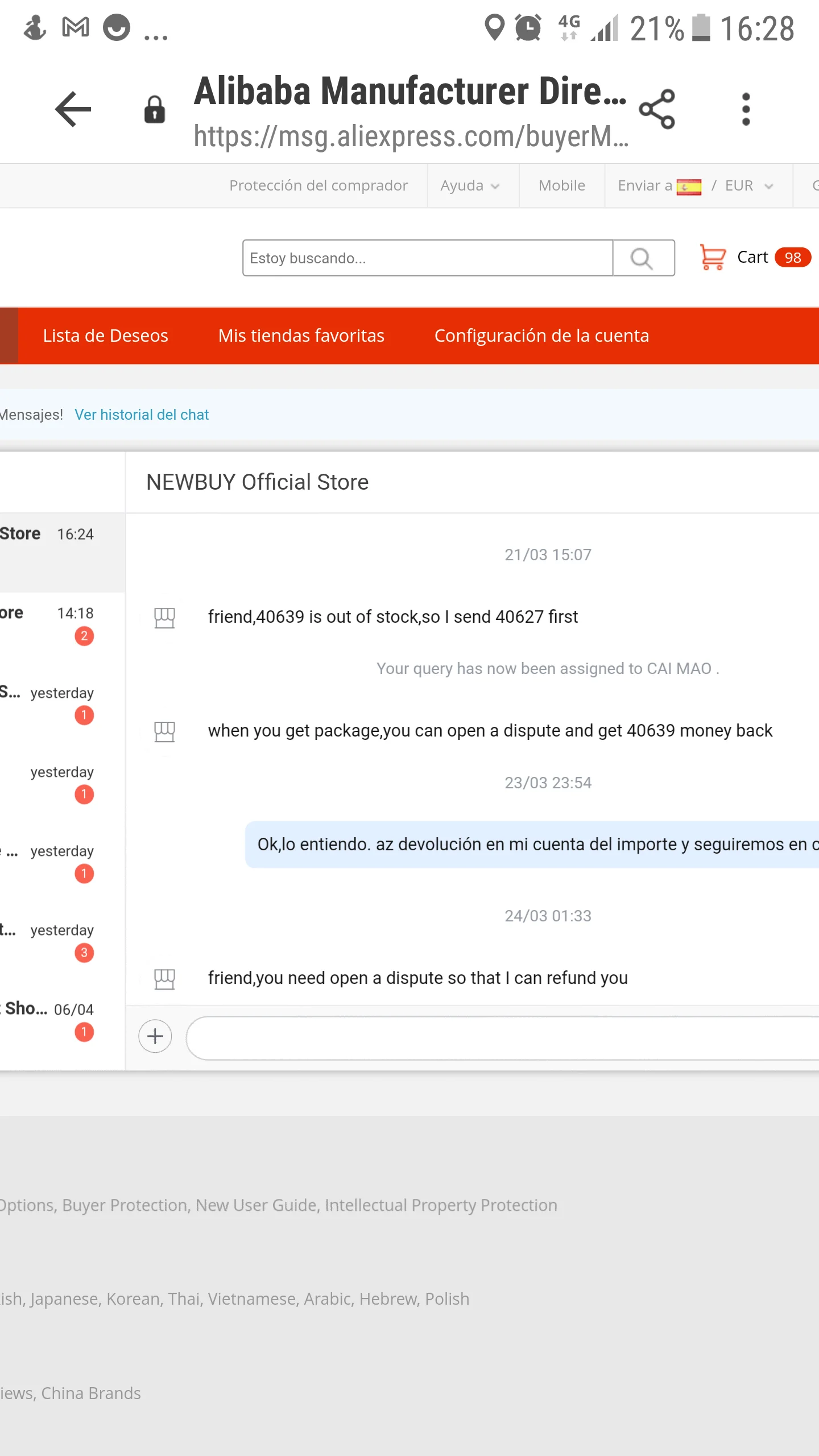This screenshot has width=819, height=1456.
Task: Click the Korean language footer link
Action: click(x=133, y=1299)
